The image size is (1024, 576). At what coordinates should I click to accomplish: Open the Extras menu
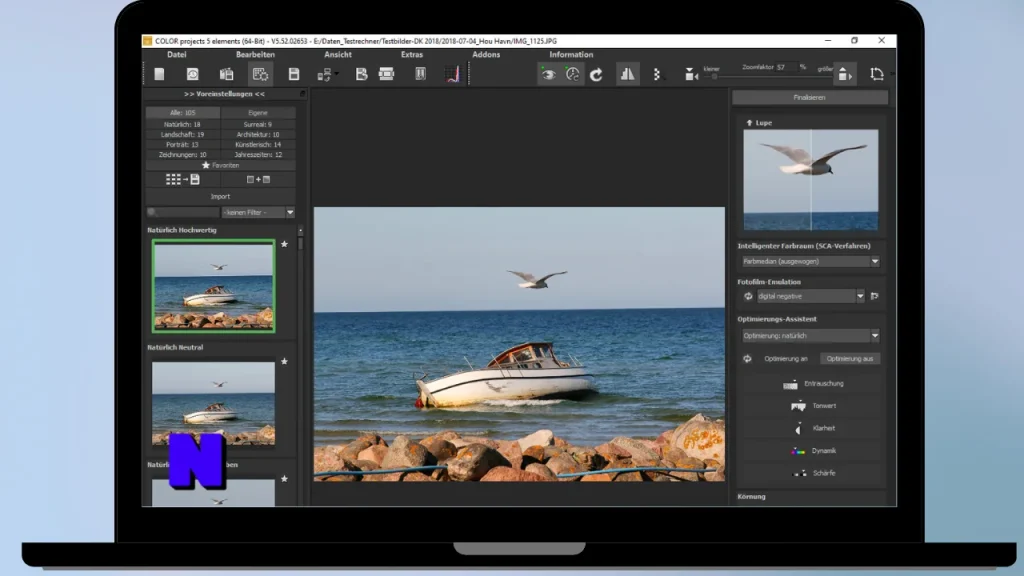[x=411, y=55]
